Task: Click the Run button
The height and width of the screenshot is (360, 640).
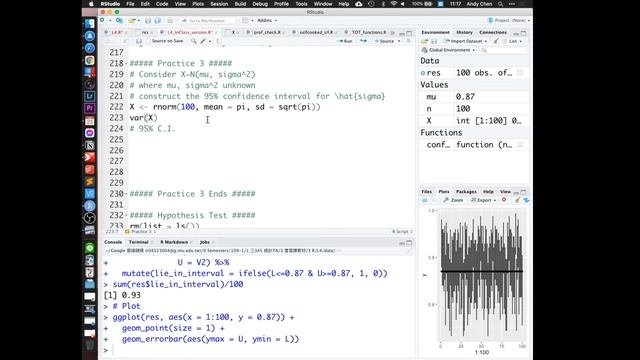Action: (345, 41)
